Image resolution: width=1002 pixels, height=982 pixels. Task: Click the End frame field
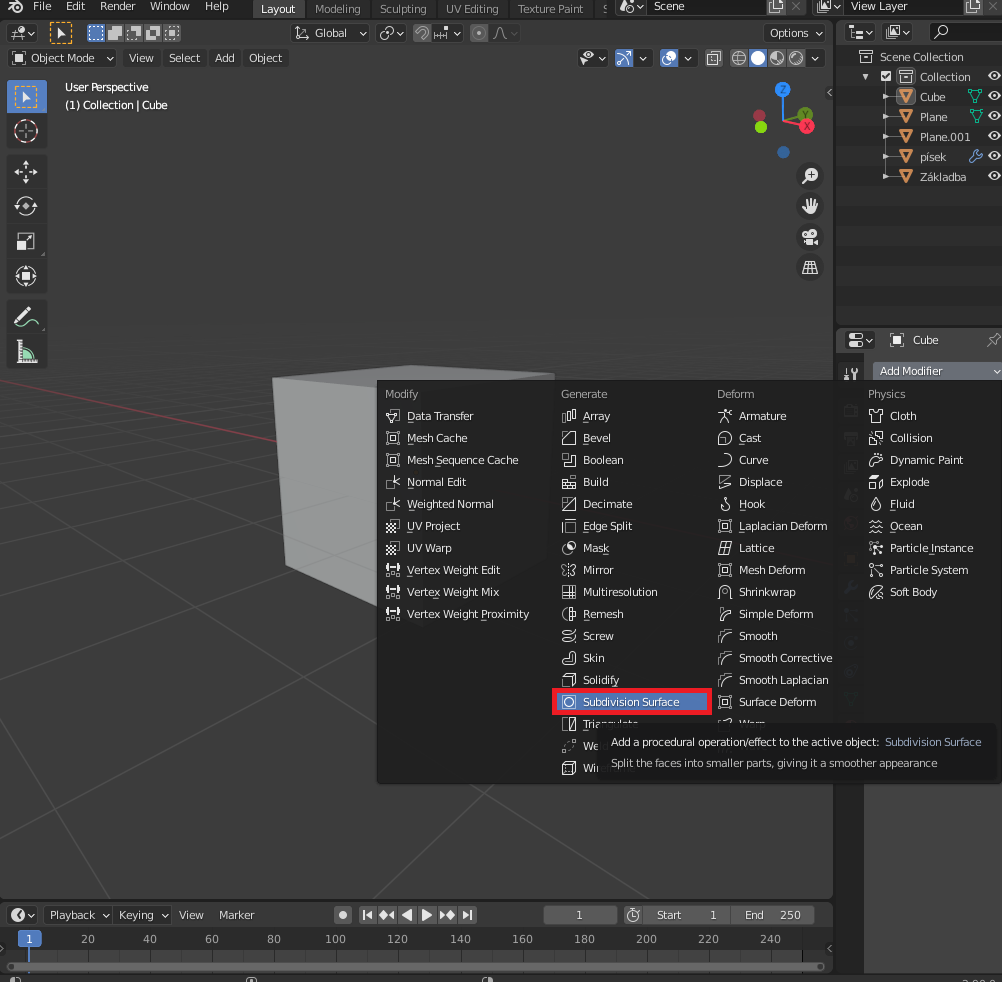pyautogui.click(x=772, y=915)
